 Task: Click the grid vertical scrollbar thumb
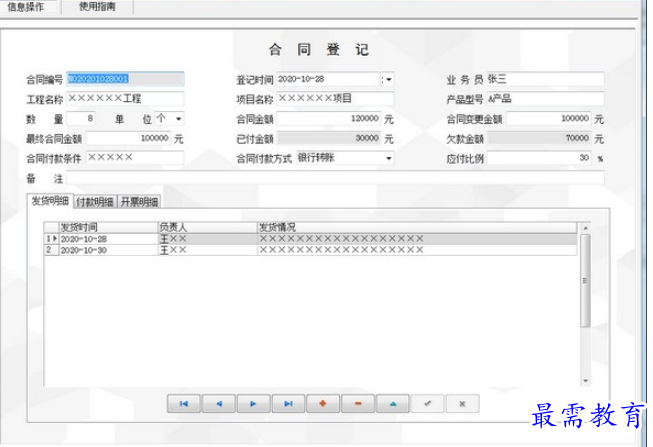click(x=585, y=280)
